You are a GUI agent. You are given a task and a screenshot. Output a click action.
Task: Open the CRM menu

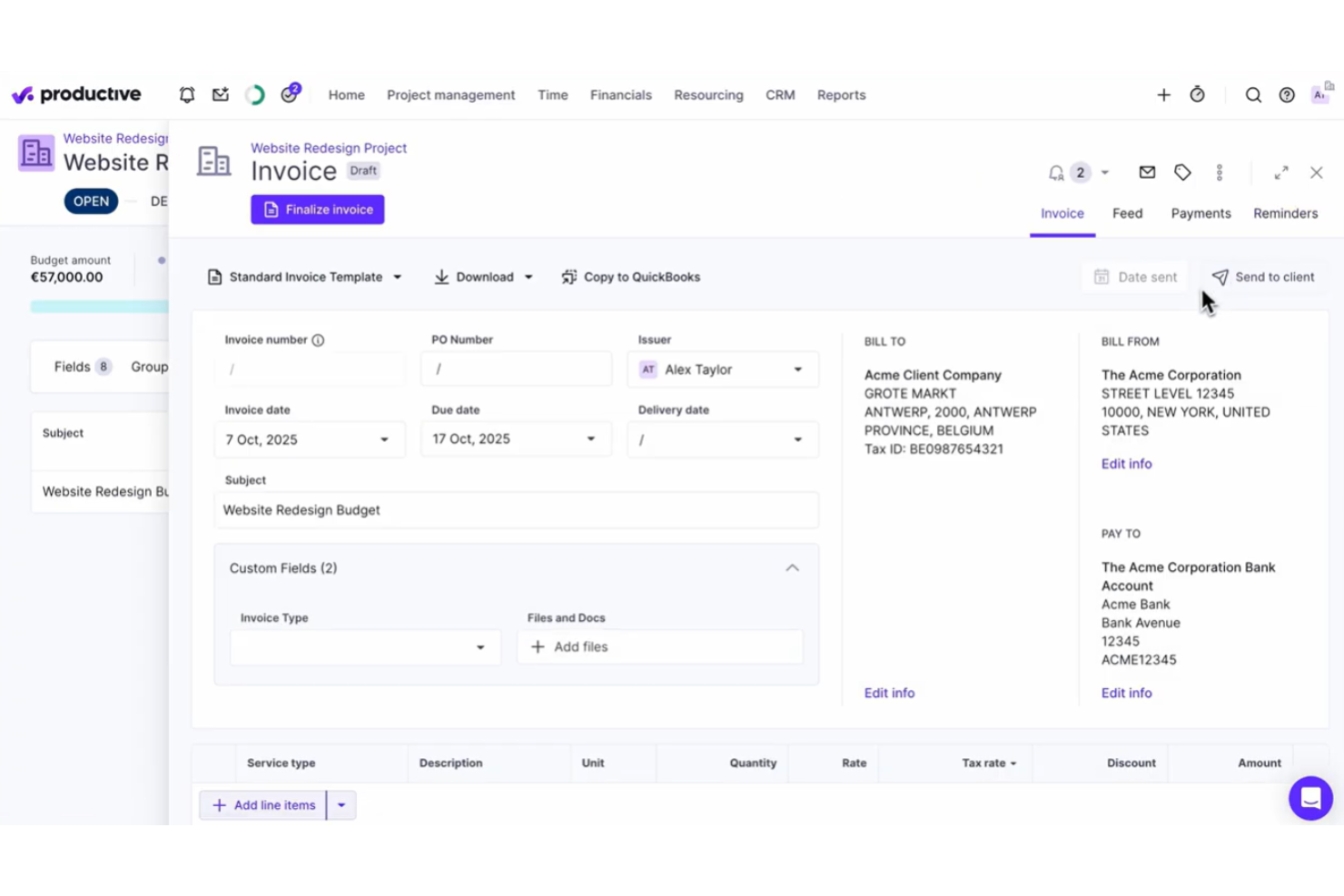pos(780,94)
